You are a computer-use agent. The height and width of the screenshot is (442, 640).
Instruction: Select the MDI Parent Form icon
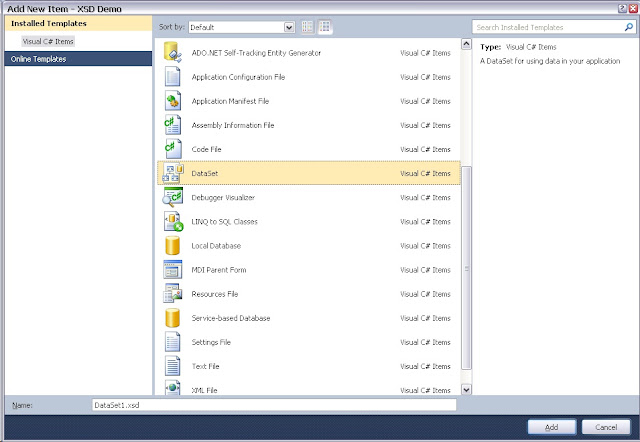pyautogui.click(x=172, y=270)
